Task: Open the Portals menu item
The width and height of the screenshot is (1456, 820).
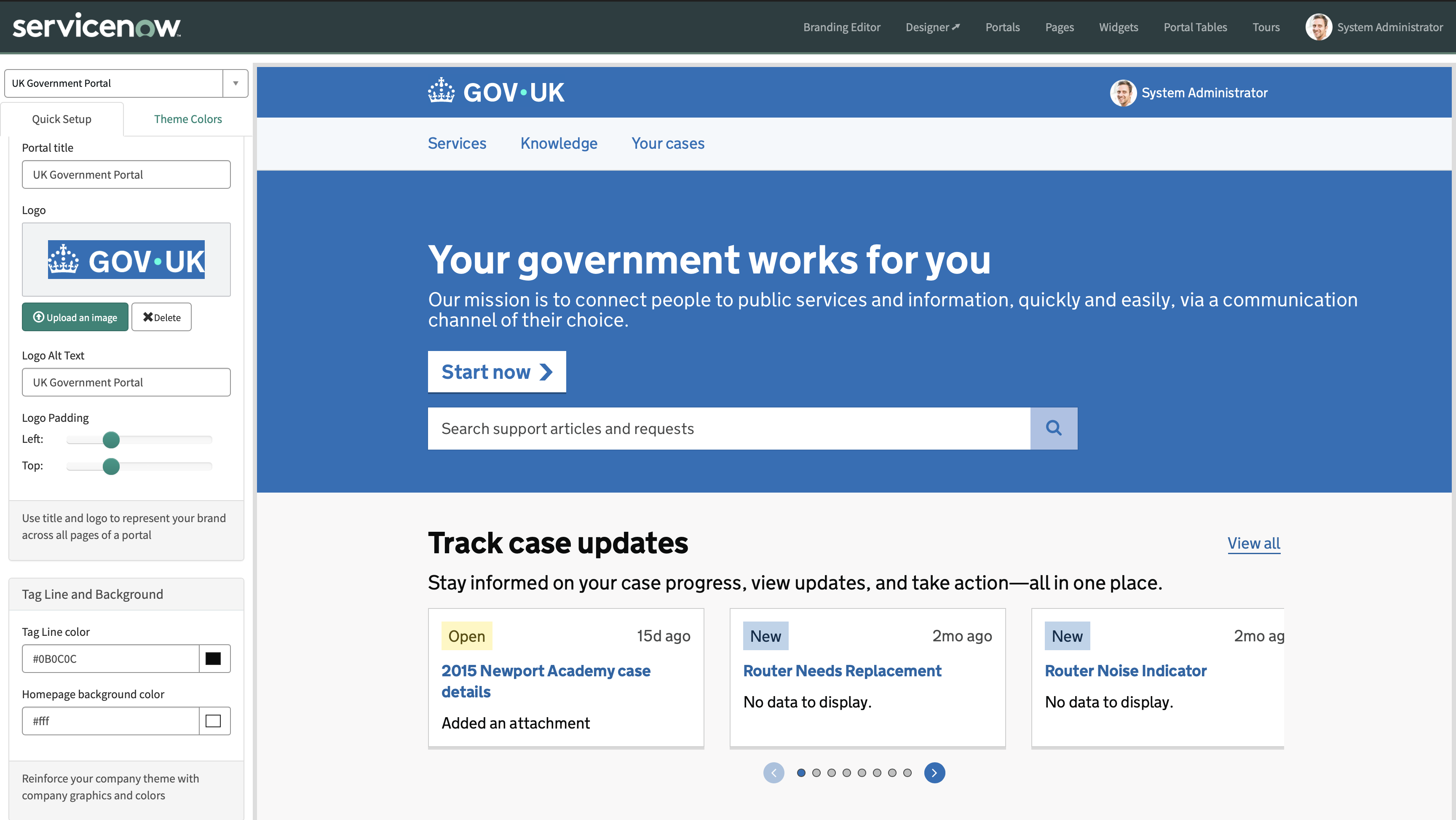Action: point(1003,27)
